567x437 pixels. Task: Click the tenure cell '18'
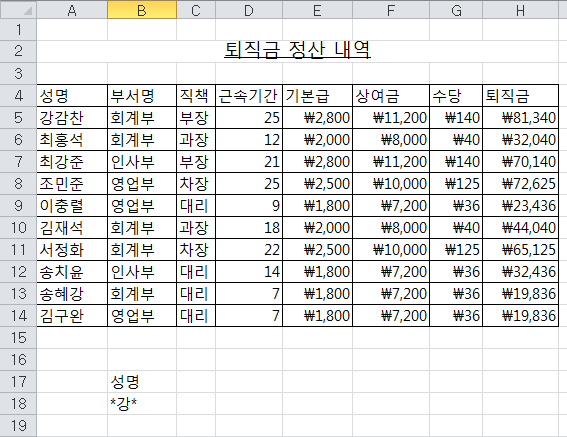click(249, 228)
